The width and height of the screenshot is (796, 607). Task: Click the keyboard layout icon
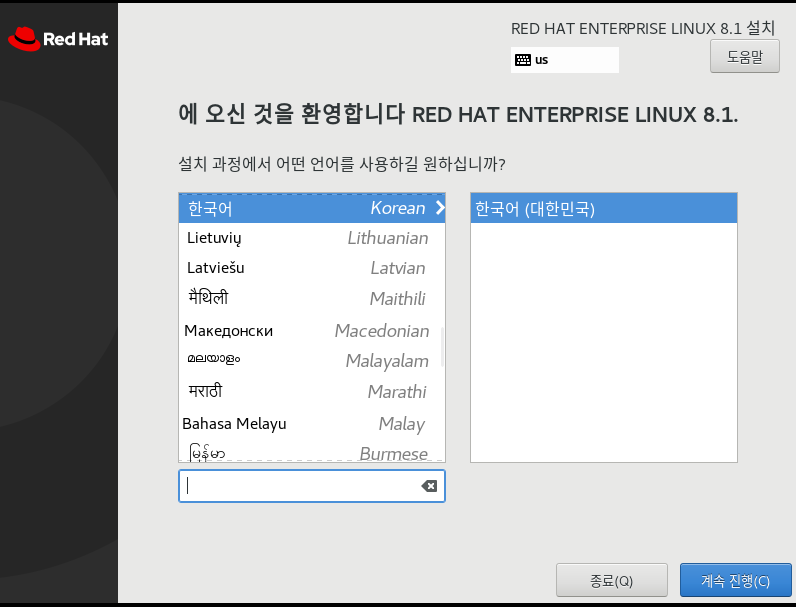(x=522, y=60)
